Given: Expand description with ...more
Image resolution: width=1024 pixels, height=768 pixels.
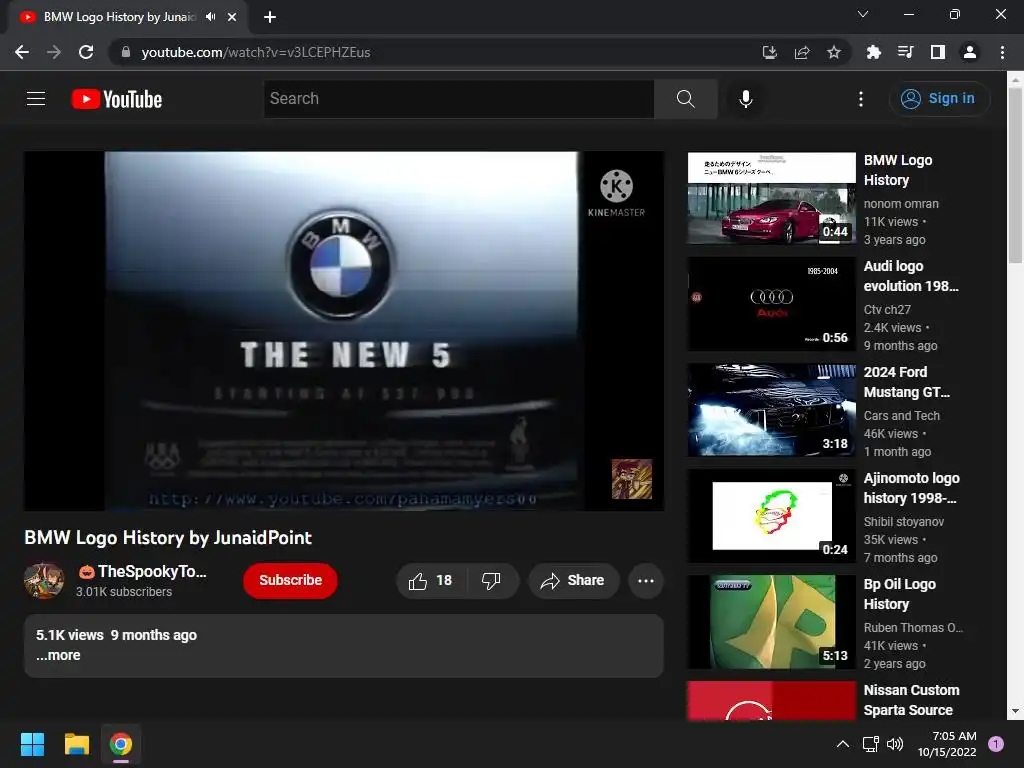Looking at the screenshot, I should (58, 655).
